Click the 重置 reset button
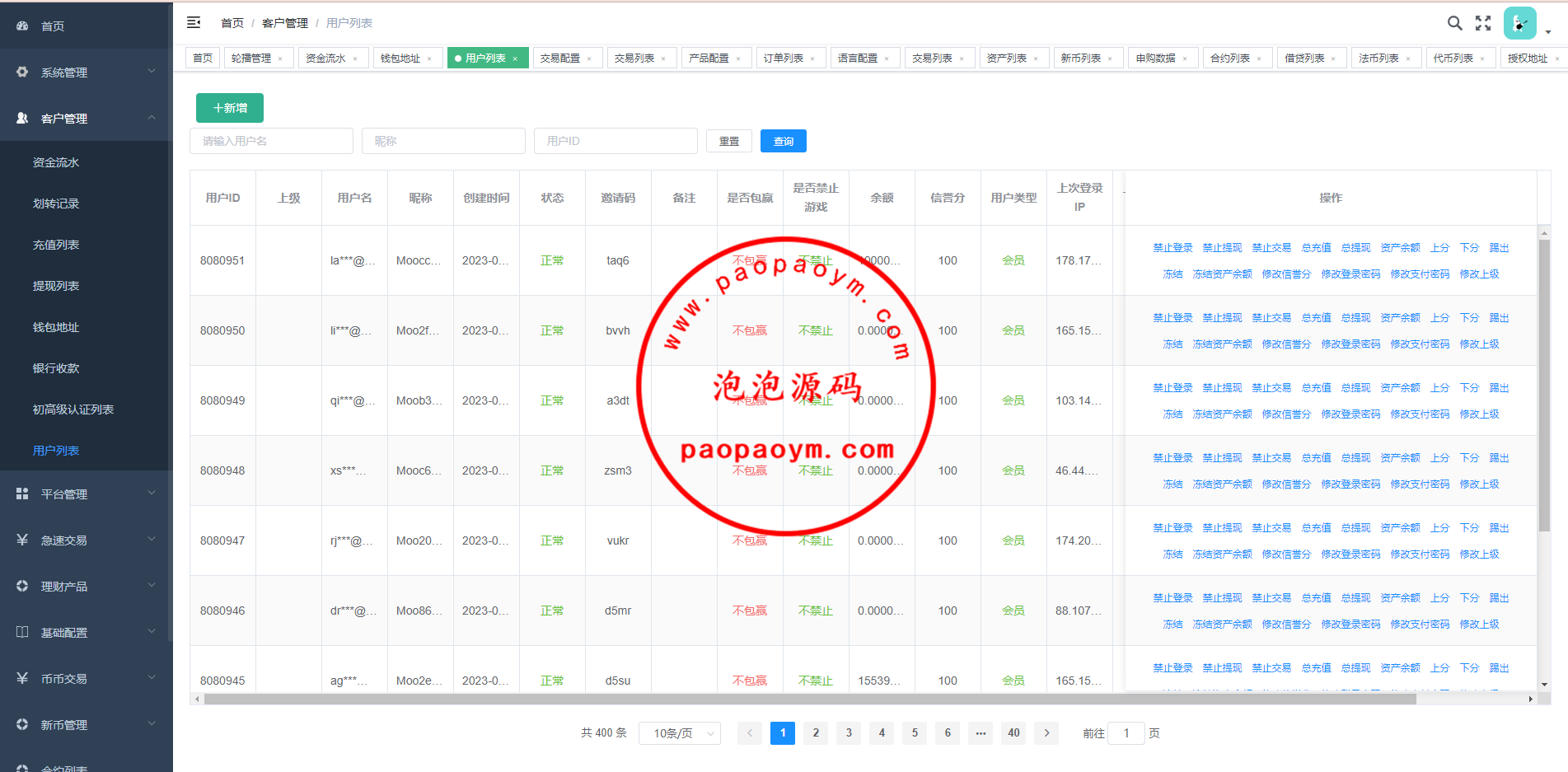The height and width of the screenshot is (772, 1568). (x=729, y=141)
